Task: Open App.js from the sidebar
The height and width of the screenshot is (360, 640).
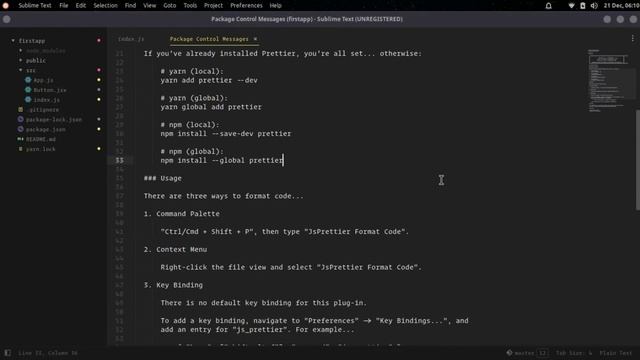Action: tap(43, 80)
